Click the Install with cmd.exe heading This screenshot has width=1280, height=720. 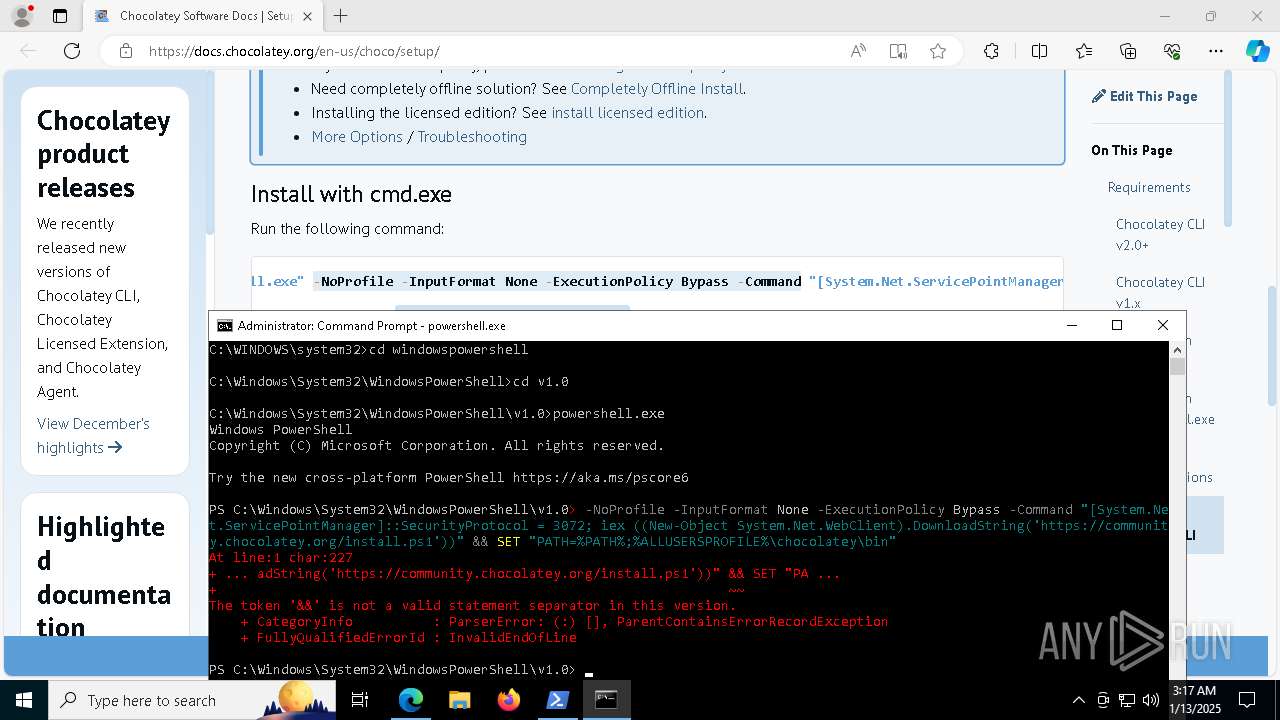tap(351, 194)
